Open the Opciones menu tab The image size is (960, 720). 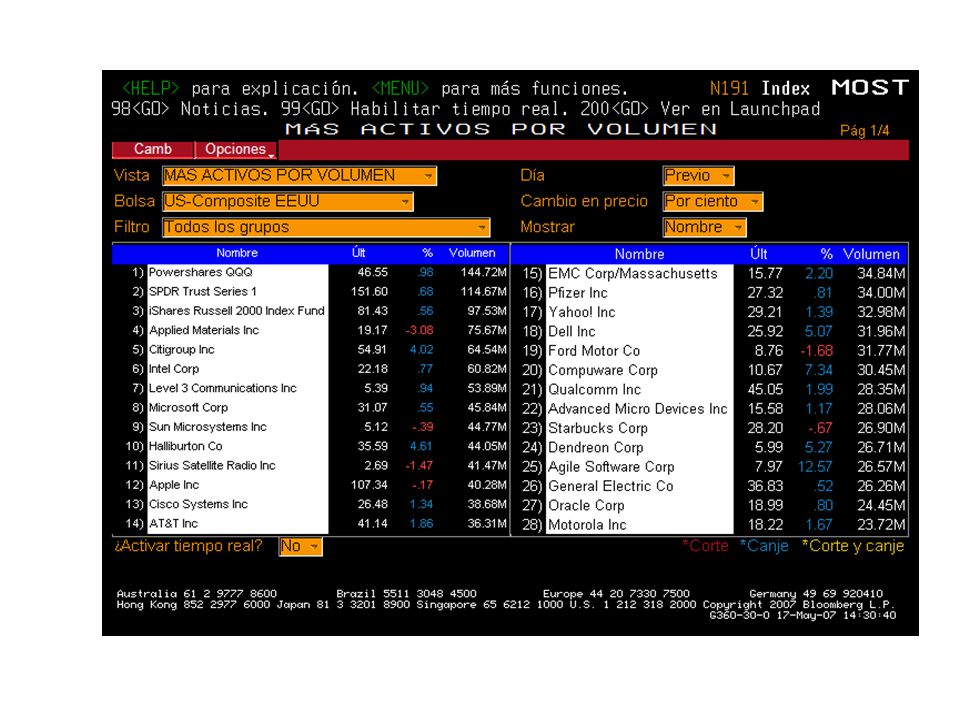pyautogui.click(x=236, y=149)
